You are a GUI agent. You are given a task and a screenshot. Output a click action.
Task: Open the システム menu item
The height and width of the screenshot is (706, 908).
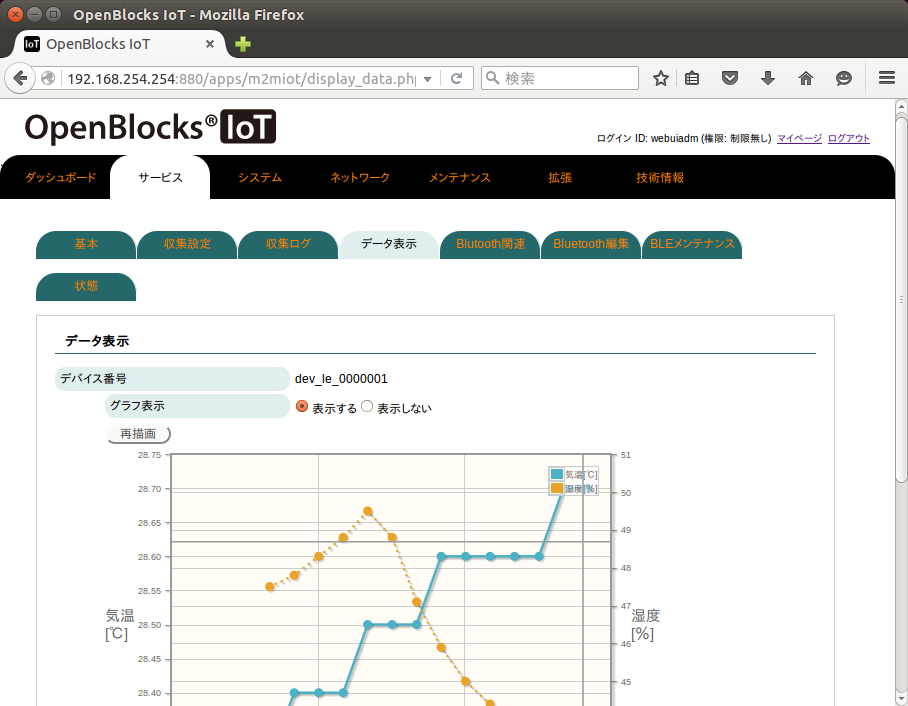(259, 177)
